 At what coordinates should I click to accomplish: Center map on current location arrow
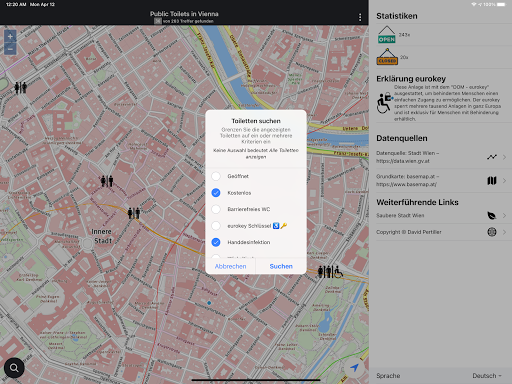coord(354,367)
